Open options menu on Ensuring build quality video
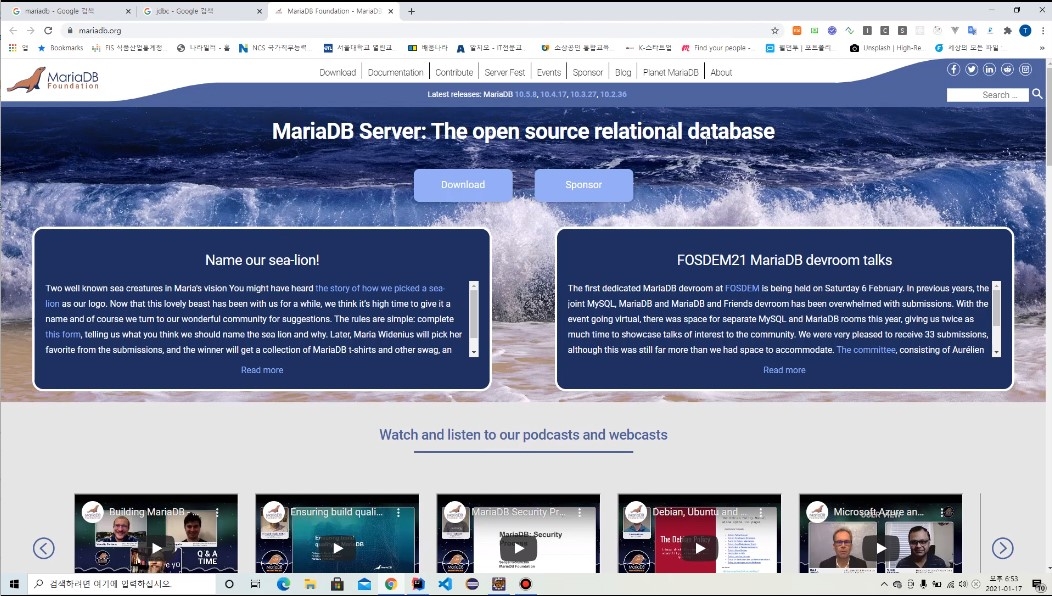The image size is (1052, 596). (399, 512)
